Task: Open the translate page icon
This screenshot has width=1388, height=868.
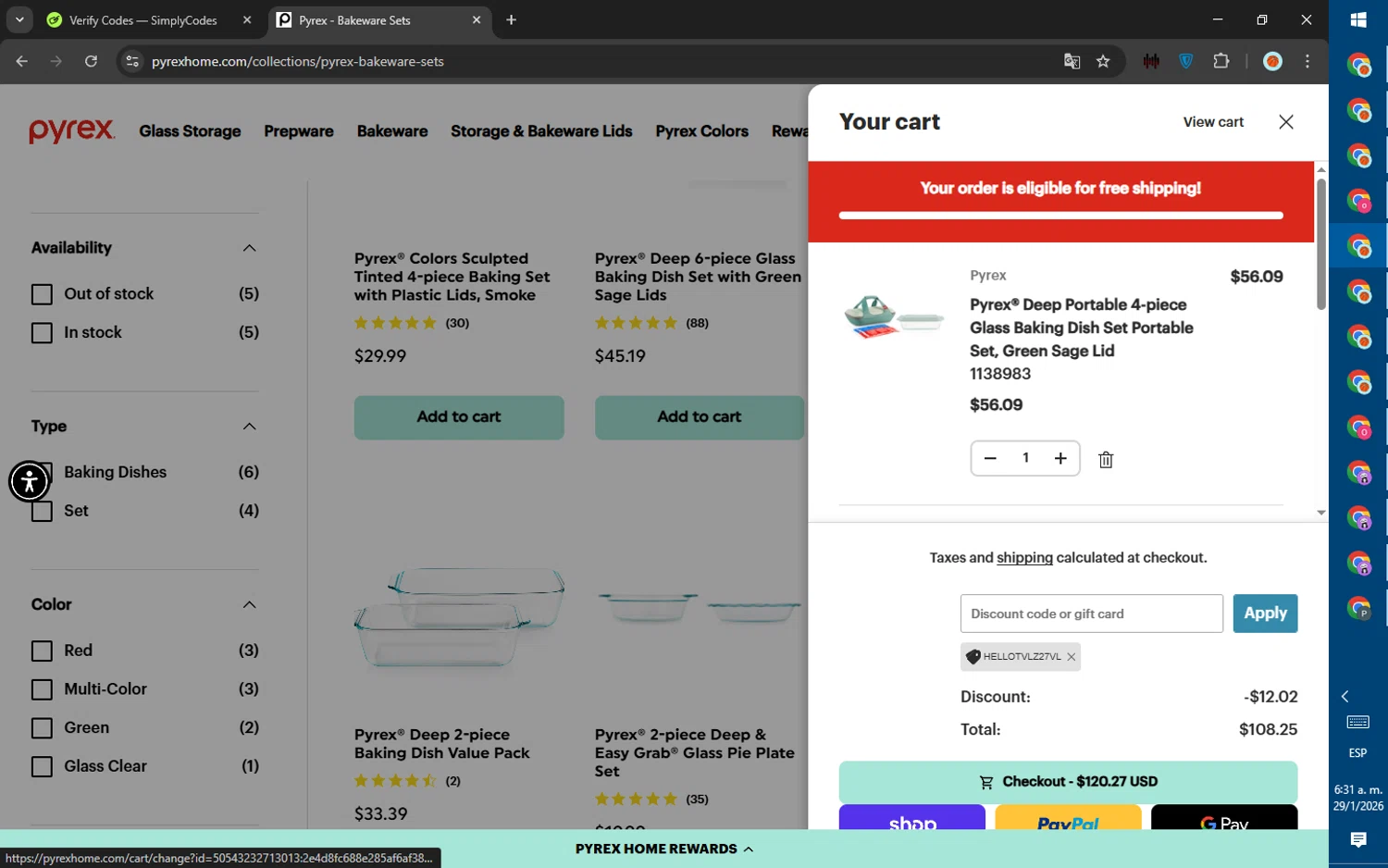Action: tap(1072, 61)
